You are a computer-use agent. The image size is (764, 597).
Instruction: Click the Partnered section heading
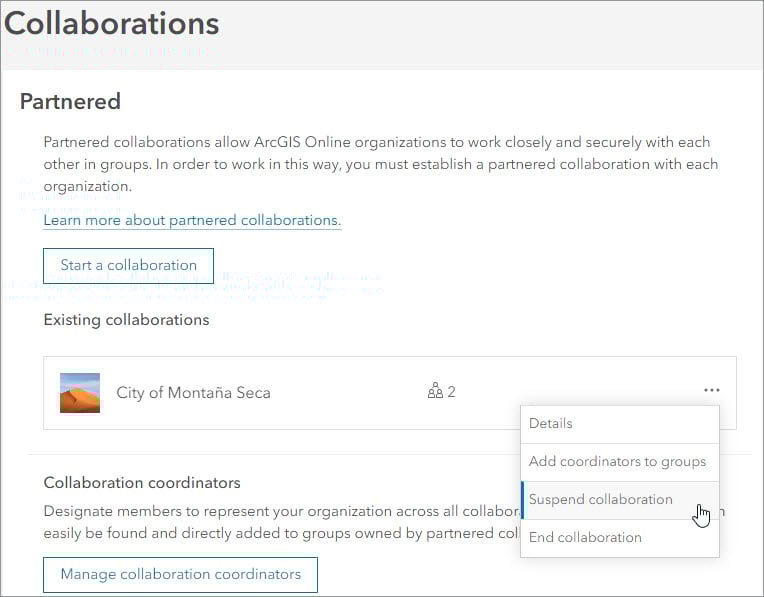[x=70, y=101]
